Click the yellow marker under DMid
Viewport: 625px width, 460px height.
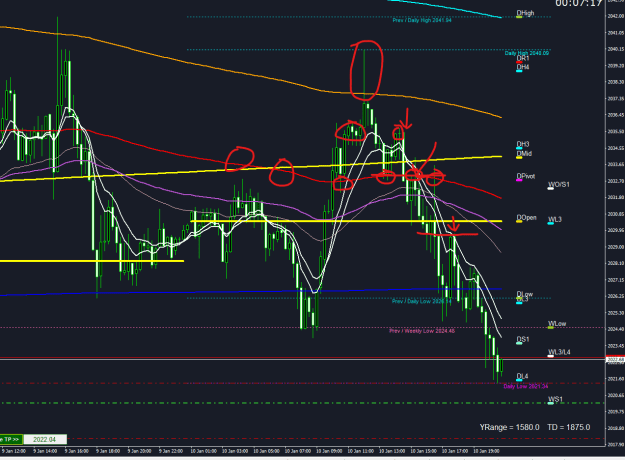click(519, 157)
